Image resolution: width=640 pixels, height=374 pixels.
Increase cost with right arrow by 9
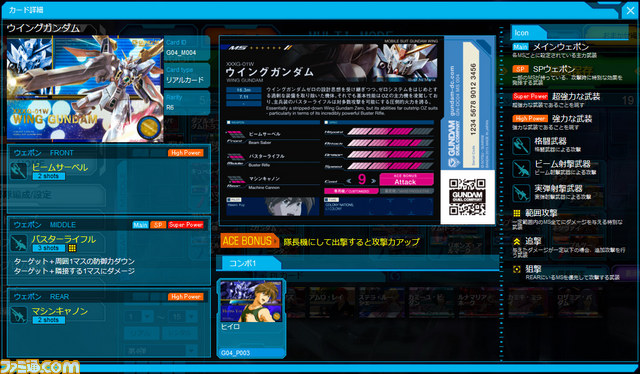click(x=373, y=180)
